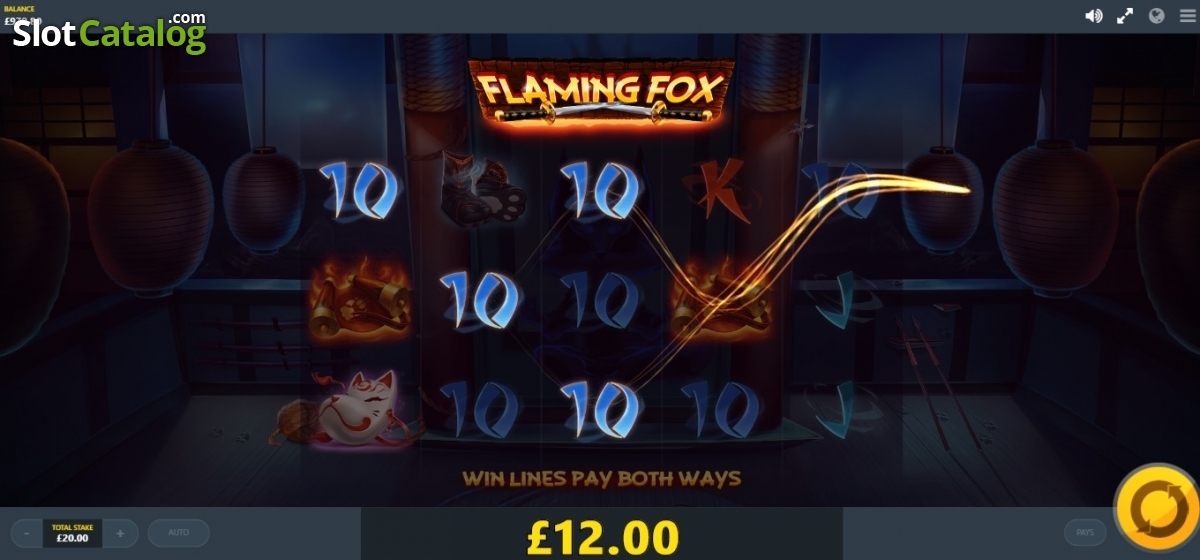Click the flaming scroll on fourth reel
The width and height of the screenshot is (1200, 560).
point(722,298)
